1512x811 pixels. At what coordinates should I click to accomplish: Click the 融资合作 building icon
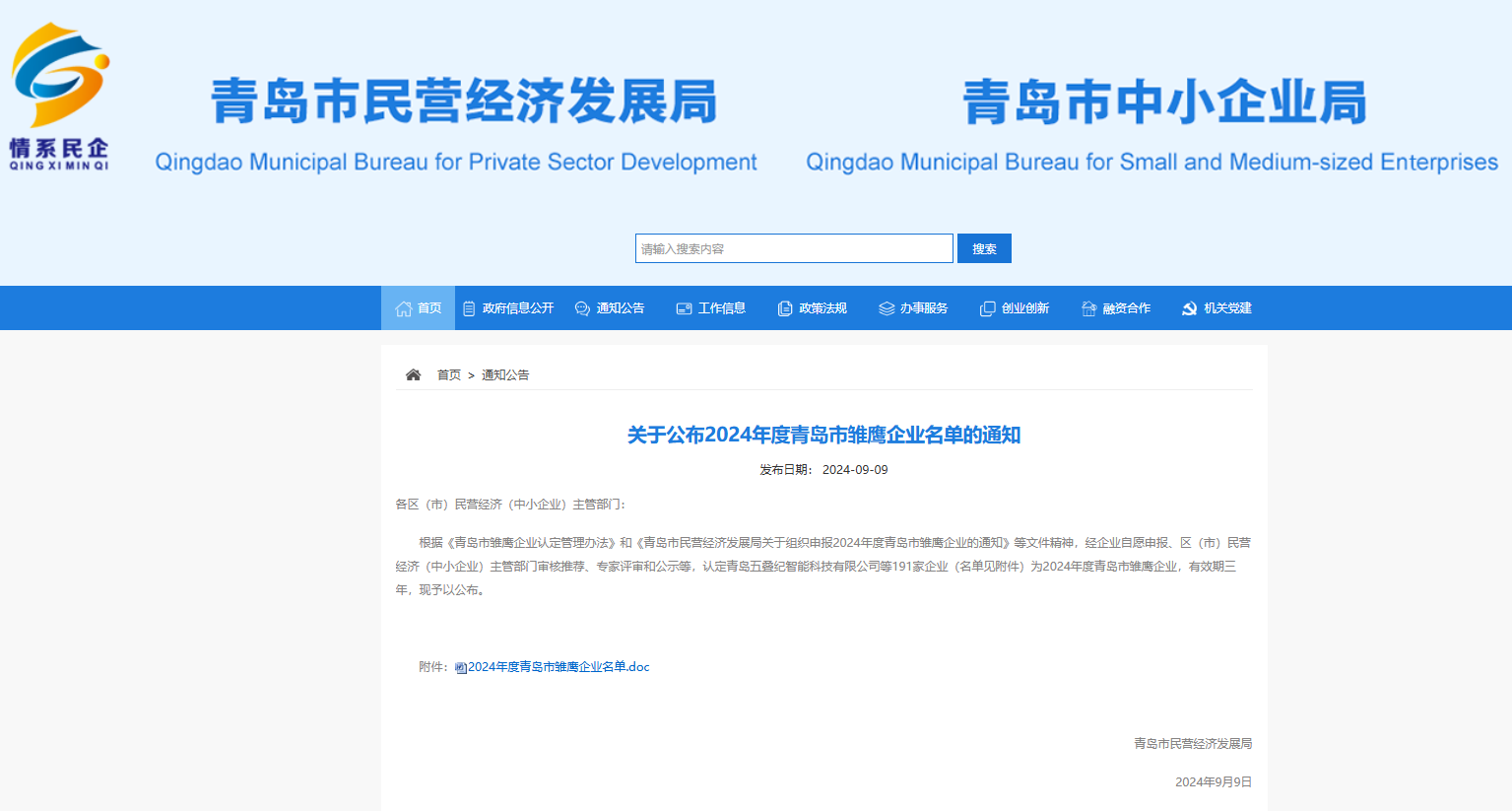coord(1088,308)
